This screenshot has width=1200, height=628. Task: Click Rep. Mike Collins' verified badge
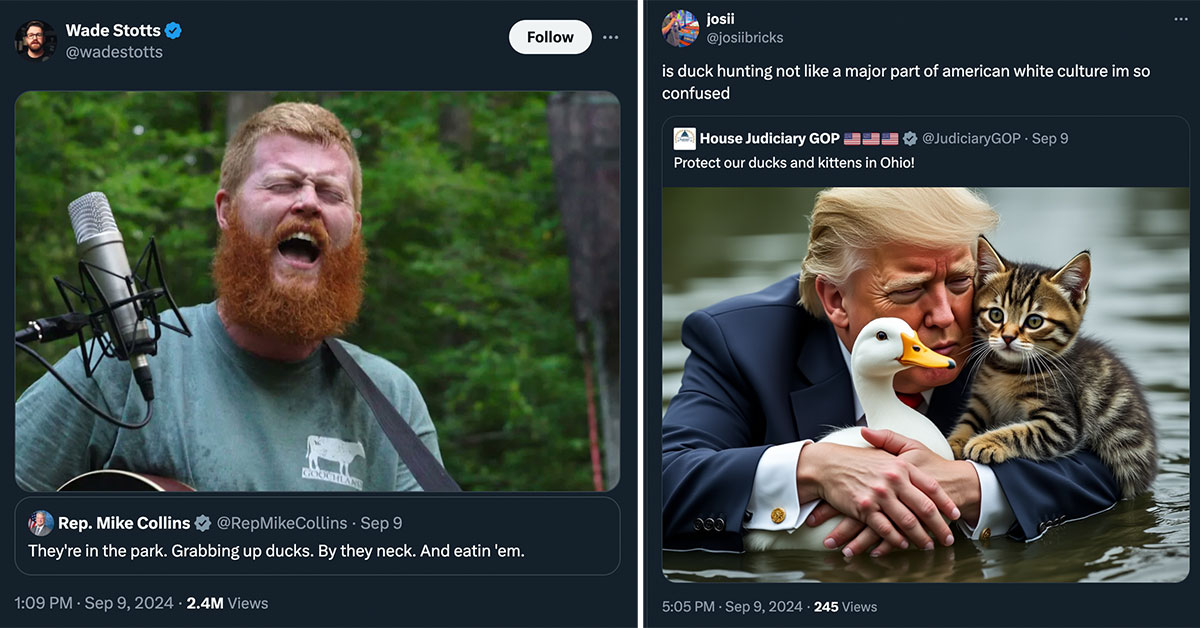(x=202, y=522)
